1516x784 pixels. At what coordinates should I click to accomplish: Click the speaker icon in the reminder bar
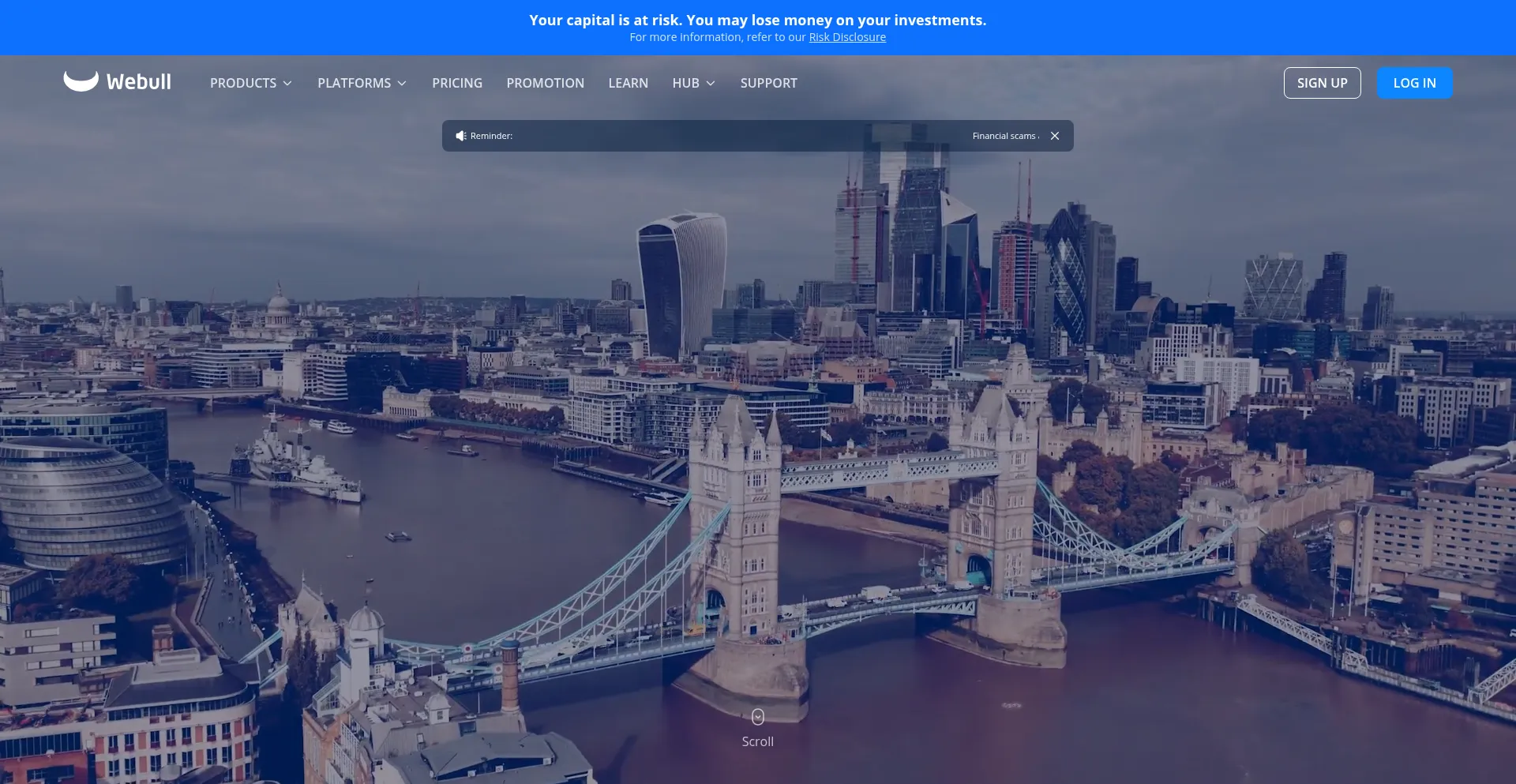tap(461, 135)
